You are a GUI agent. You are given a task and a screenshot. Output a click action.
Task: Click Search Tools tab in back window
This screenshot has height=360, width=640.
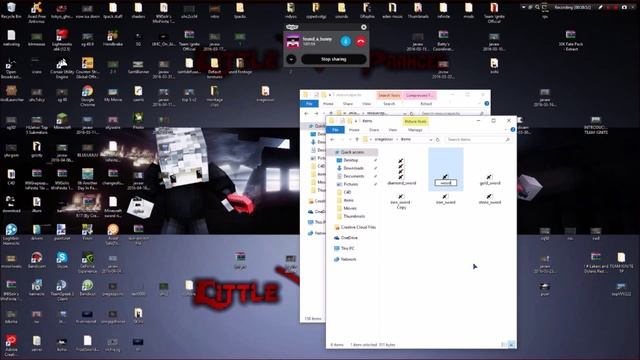coord(389,96)
